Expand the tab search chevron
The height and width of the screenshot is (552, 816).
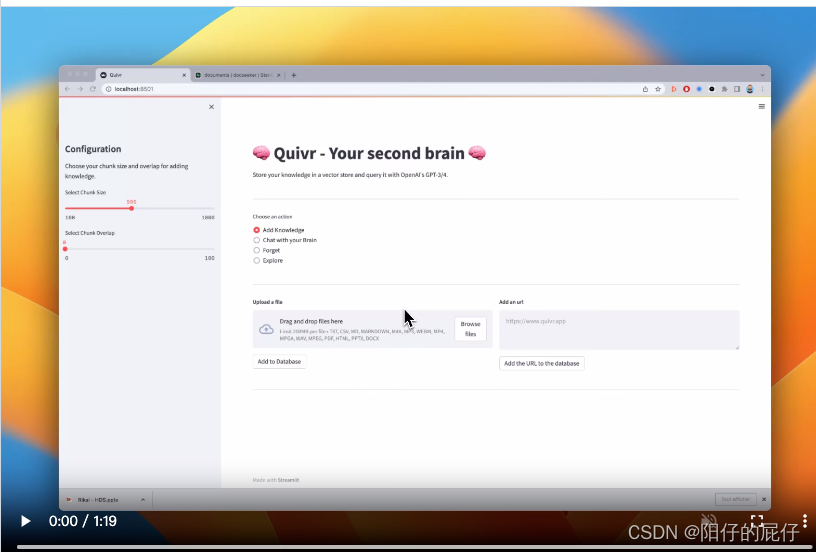[762, 75]
